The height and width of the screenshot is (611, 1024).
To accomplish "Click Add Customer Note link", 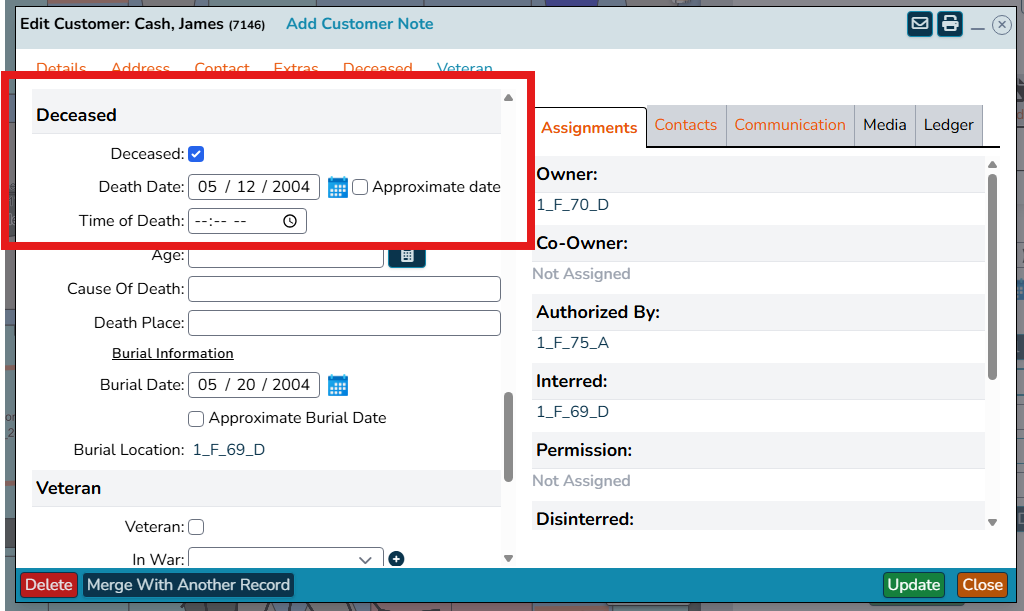I will [x=360, y=24].
